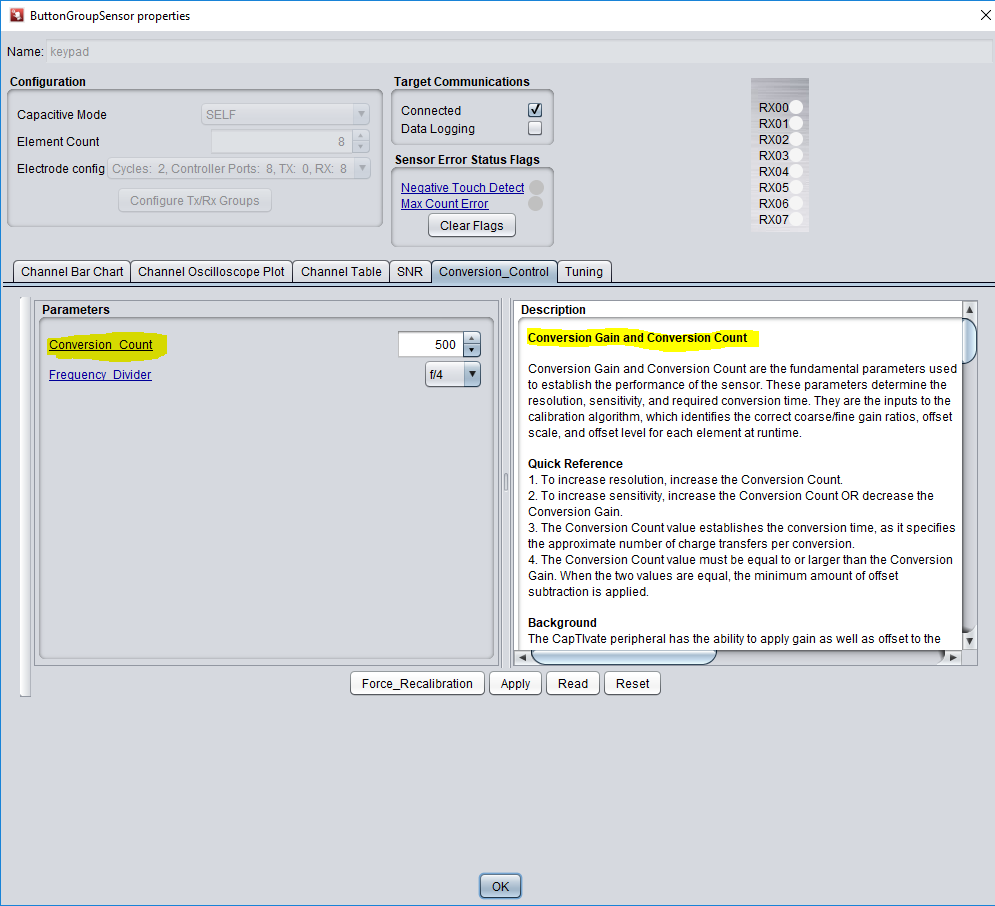995x906 pixels.
Task: Open the Tuning tab
Action: [x=584, y=272]
